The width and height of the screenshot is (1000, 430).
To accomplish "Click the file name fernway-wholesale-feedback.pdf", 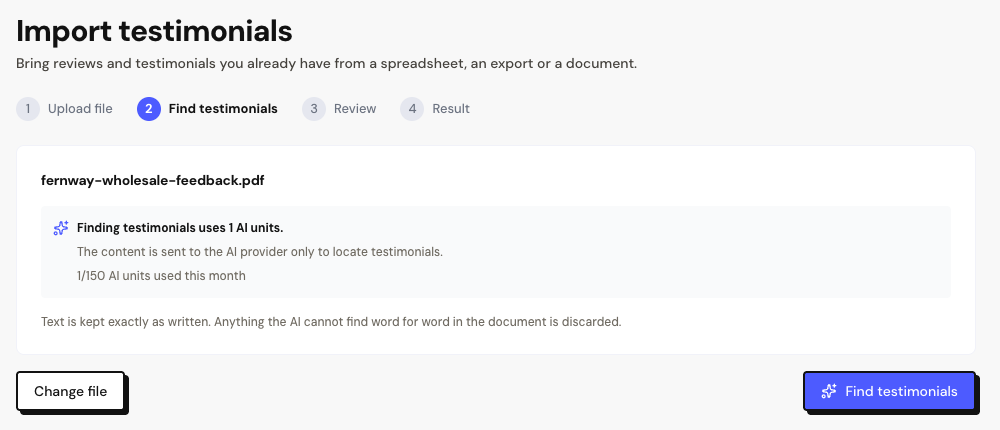I will click(x=152, y=181).
